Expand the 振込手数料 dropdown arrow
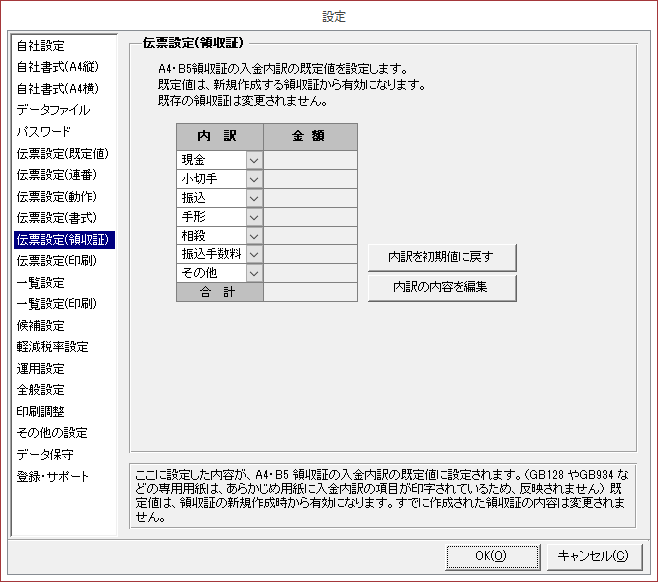 [x=254, y=254]
